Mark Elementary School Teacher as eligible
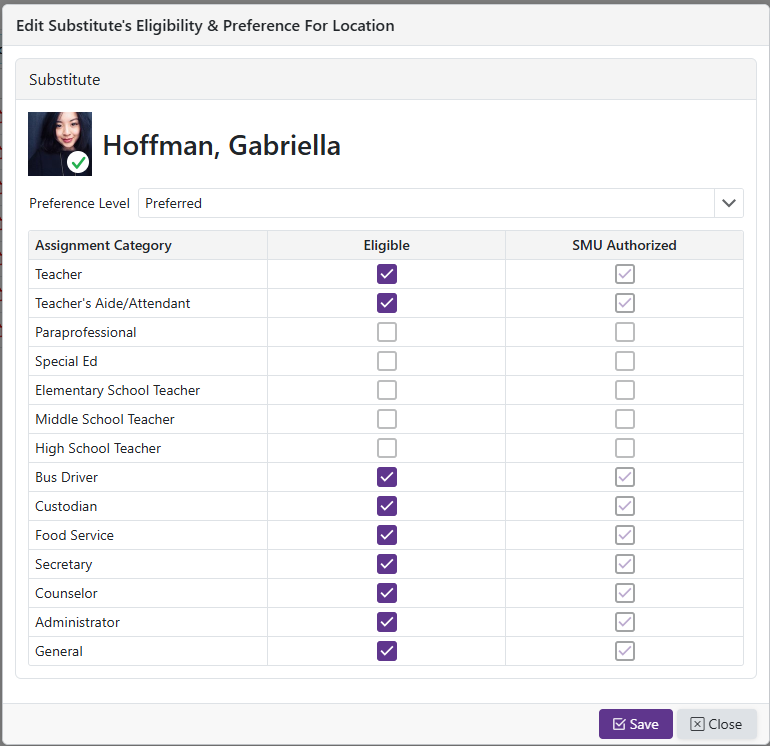 pyautogui.click(x=387, y=390)
